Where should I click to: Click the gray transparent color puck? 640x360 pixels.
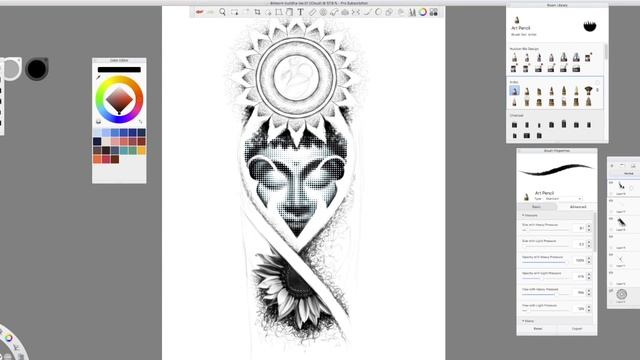[x=11, y=69]
